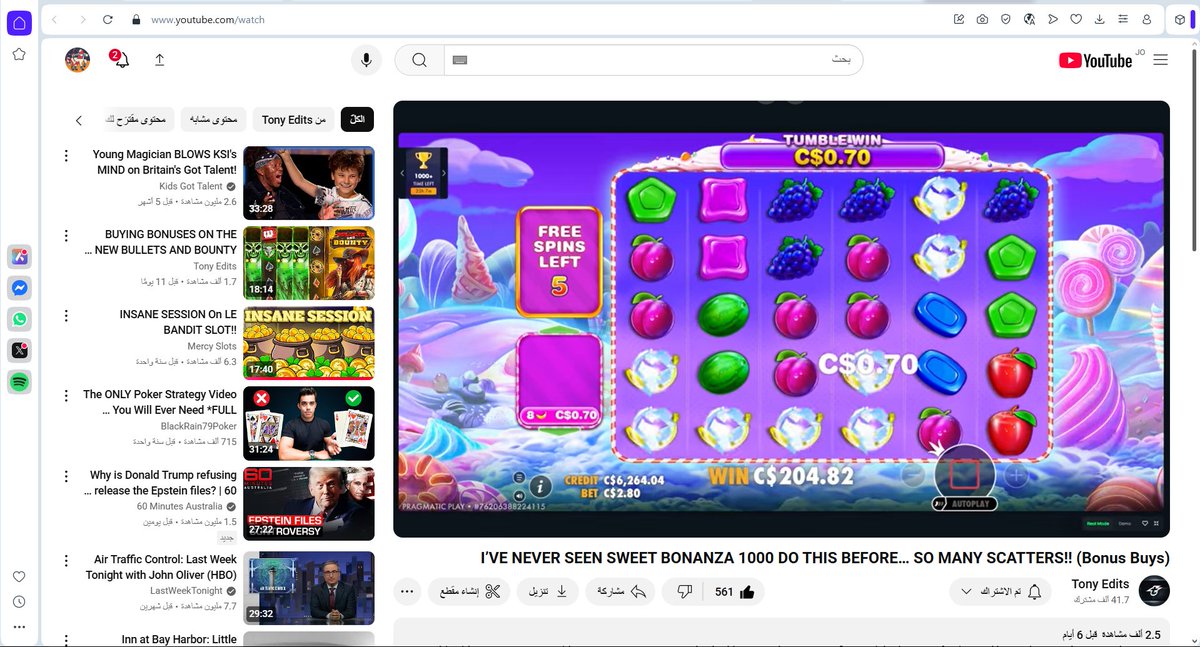Open Messenger in the browser sidebar
Viewport: 1200px width, 647px height.
19,288
